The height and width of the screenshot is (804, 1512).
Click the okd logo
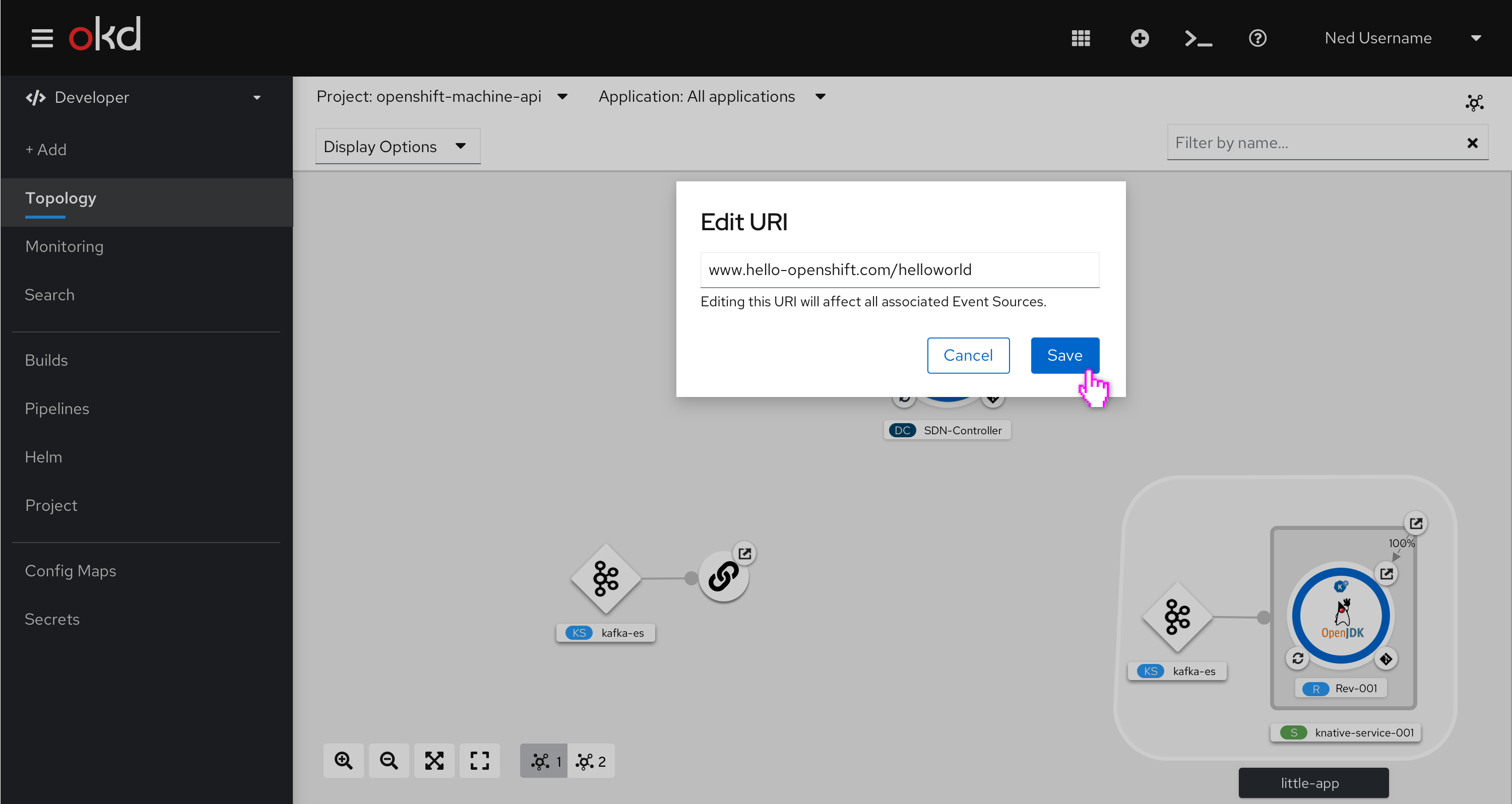click(x=105, y=34)
